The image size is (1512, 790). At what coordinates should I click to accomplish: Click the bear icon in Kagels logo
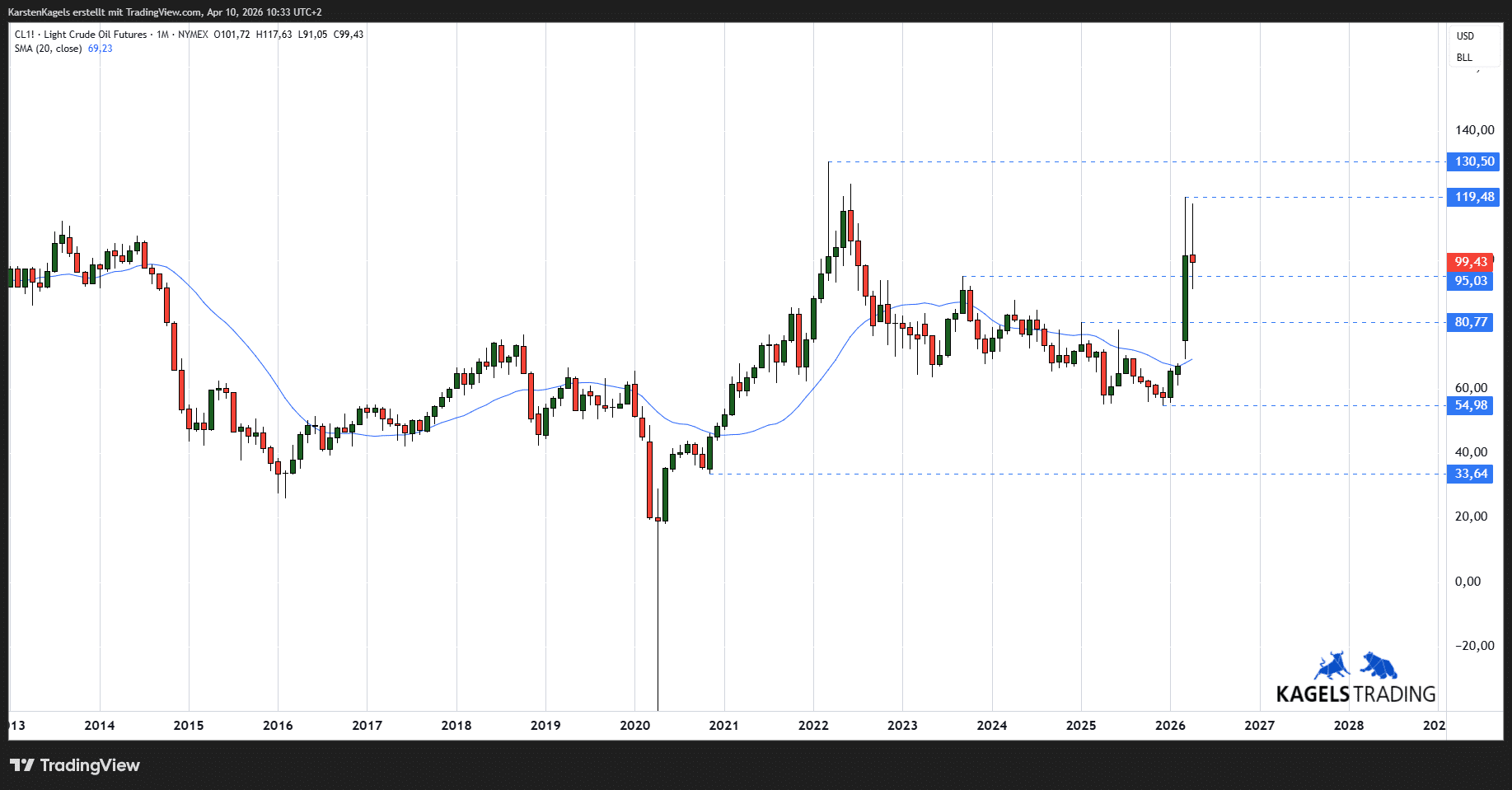(x=1379, y=665)
